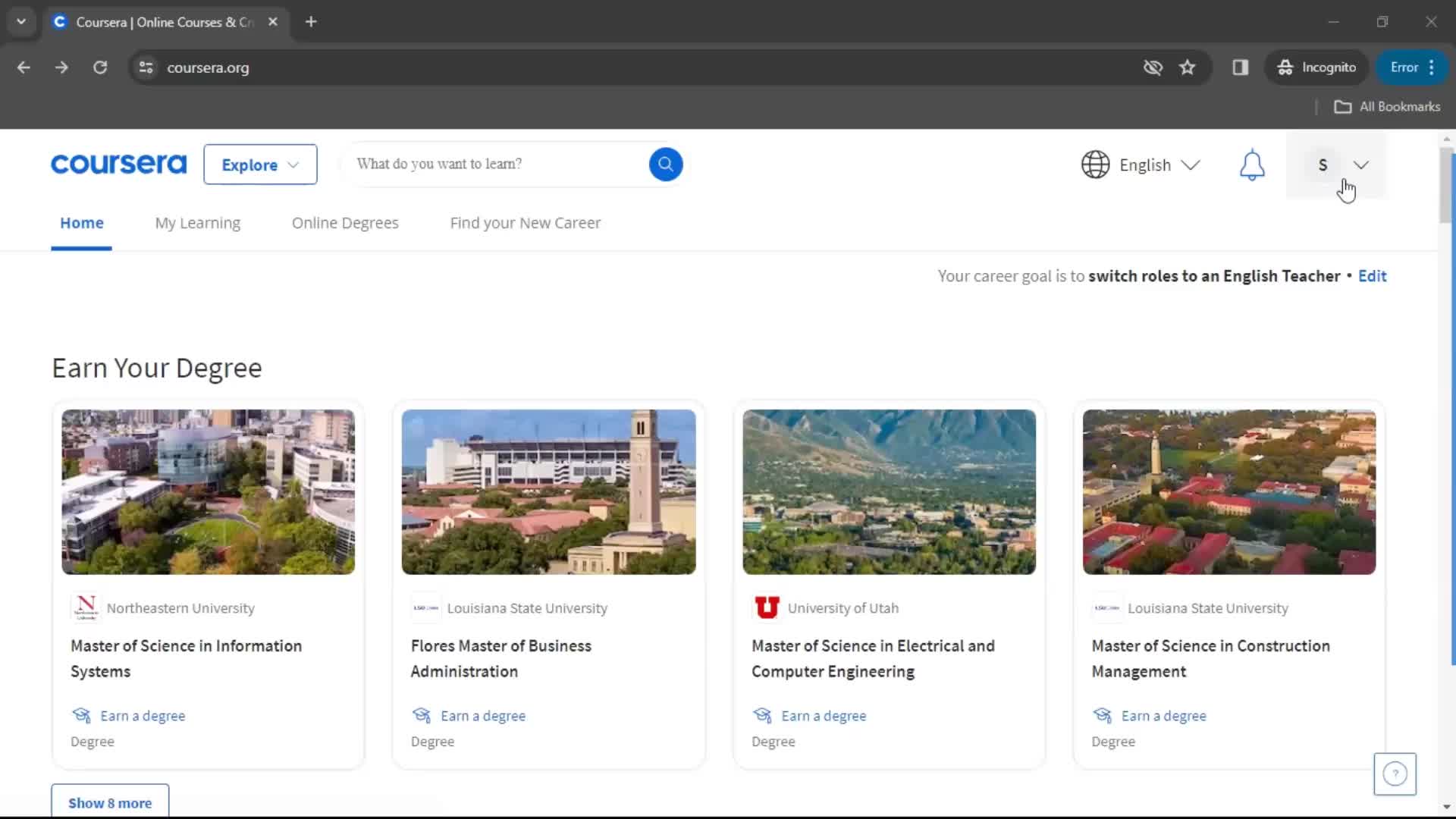This screenshot has height=819, width=1456.
Task: Edit the career goal
Action: 1372,276
